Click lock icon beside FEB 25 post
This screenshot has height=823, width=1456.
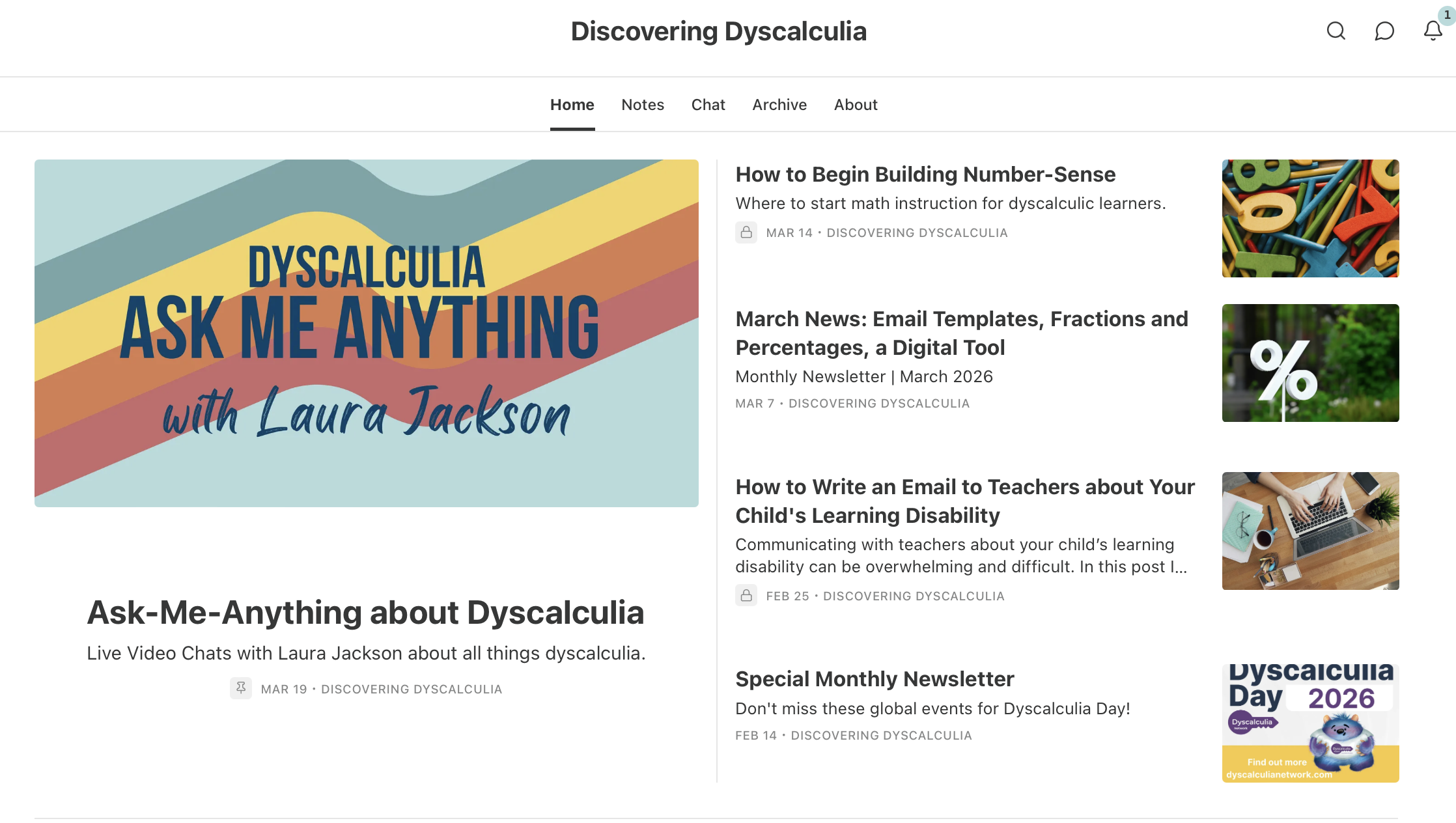[746, 596]
